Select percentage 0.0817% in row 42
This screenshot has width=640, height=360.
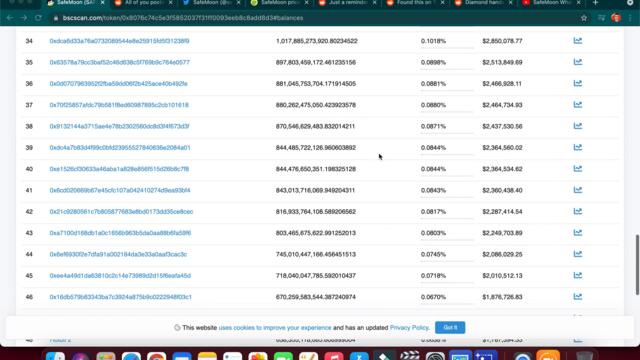tap(433, 211)
